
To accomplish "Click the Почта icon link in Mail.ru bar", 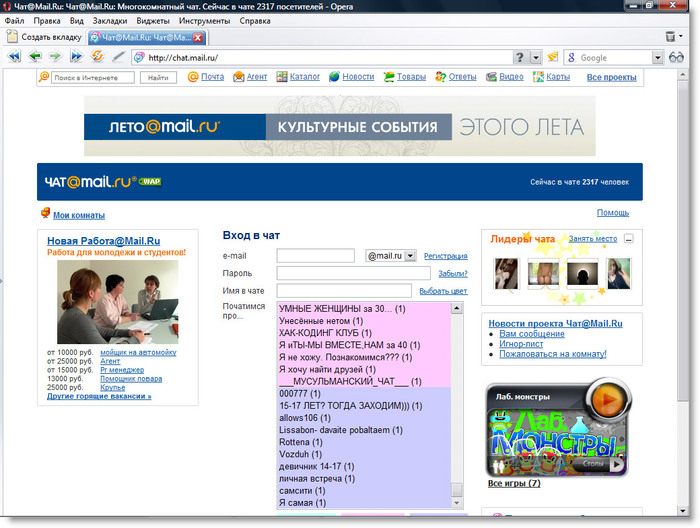I will click(x=205, y=77).
